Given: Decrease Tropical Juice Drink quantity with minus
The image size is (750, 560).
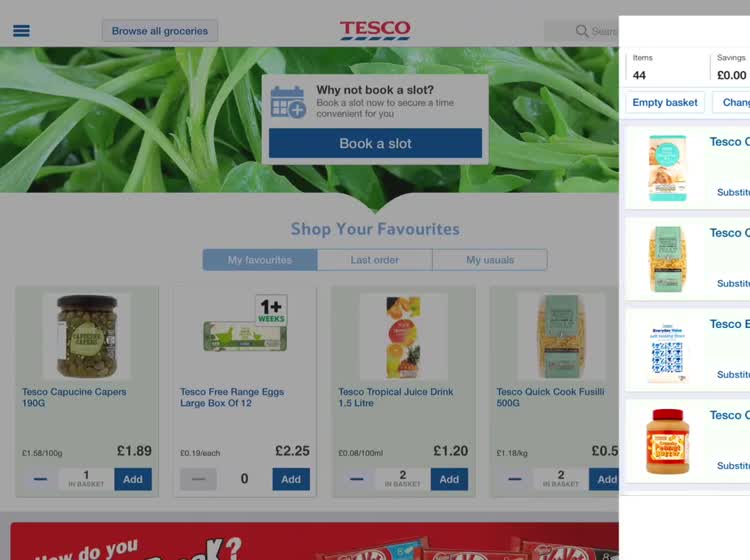Looking at the screenshot, I should tap(356, 479).
